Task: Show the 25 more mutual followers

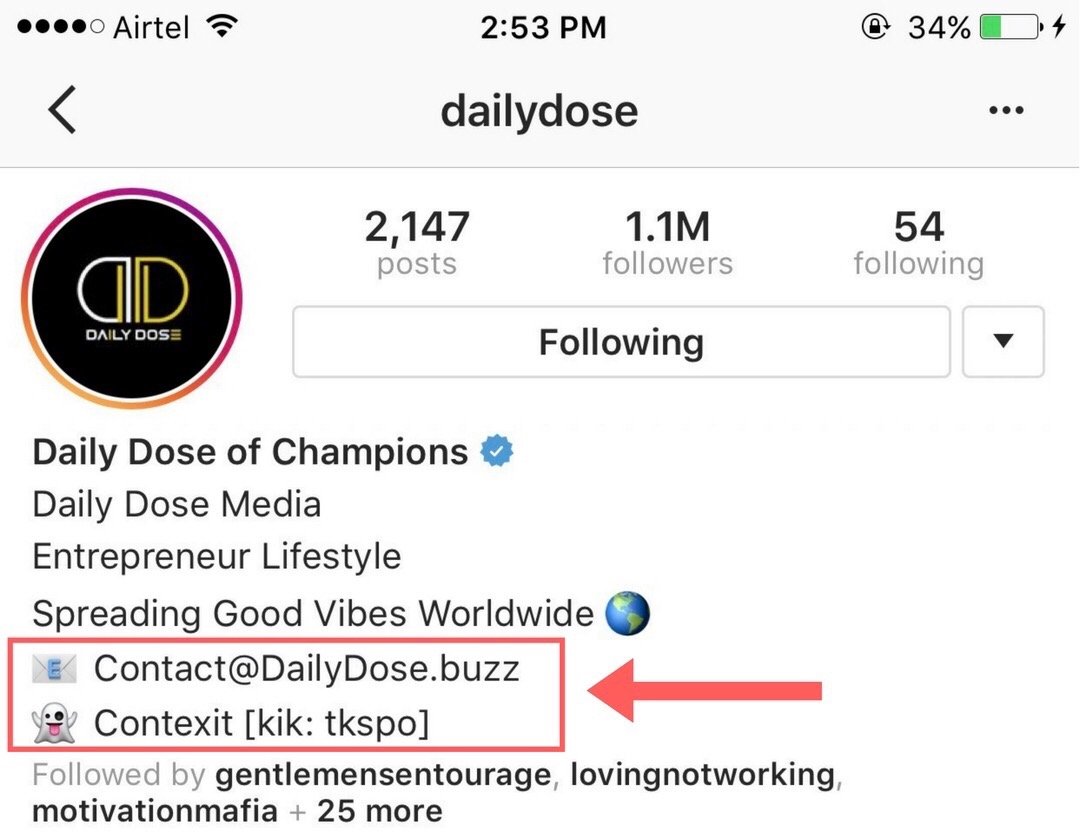Action: [380, 811]
